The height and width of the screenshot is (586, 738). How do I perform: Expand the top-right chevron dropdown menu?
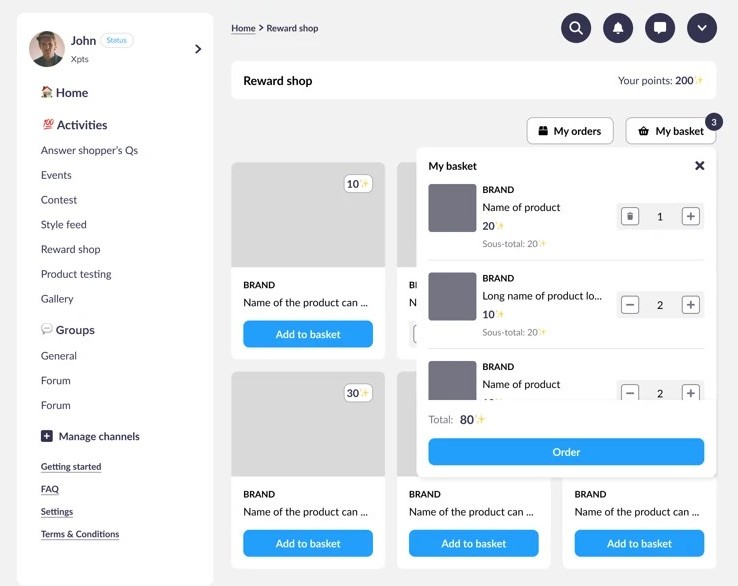point(702,28)
